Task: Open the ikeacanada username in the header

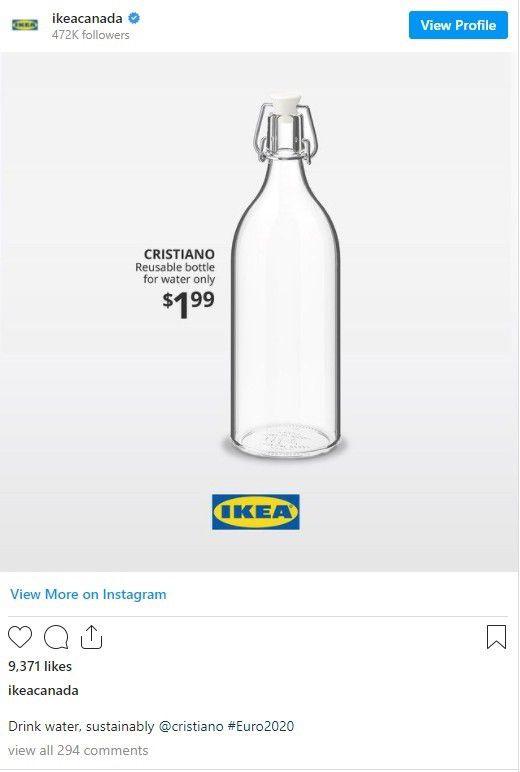Action: [x=87, y=19]
